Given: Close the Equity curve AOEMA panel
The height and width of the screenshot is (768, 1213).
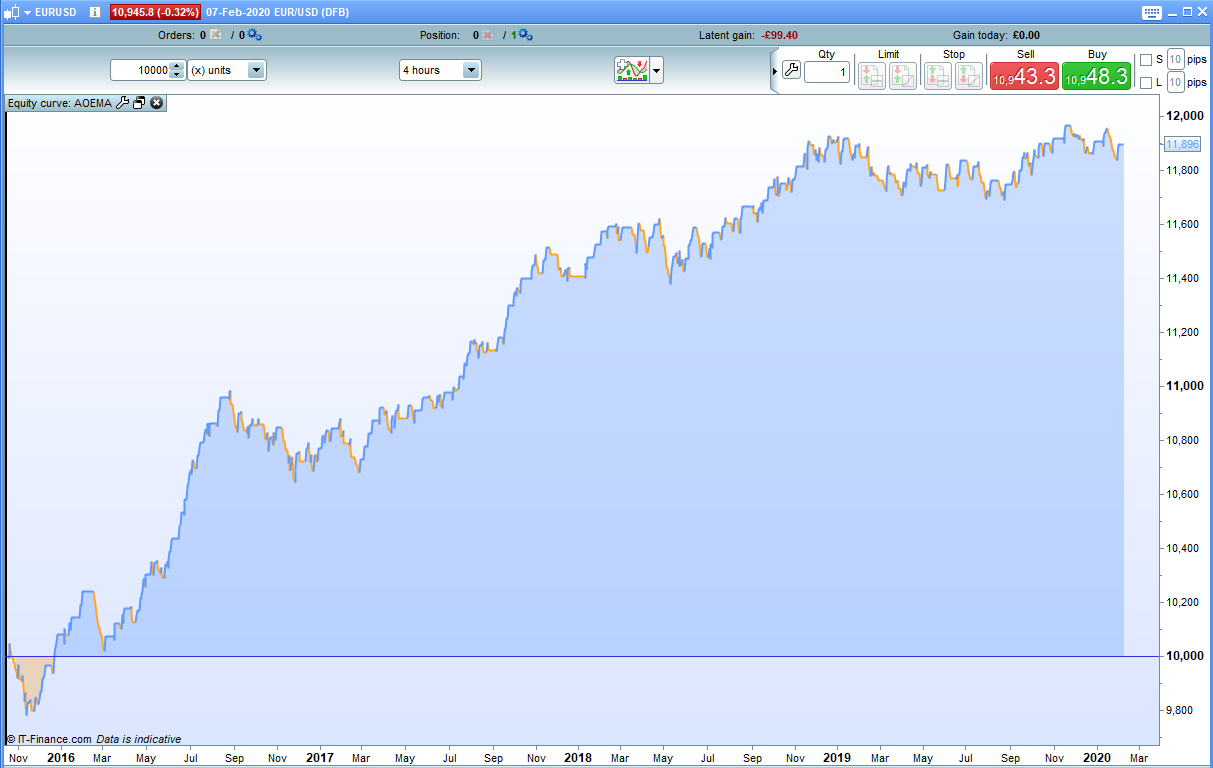Looking at the screenshot, I should tap(157, 102).
